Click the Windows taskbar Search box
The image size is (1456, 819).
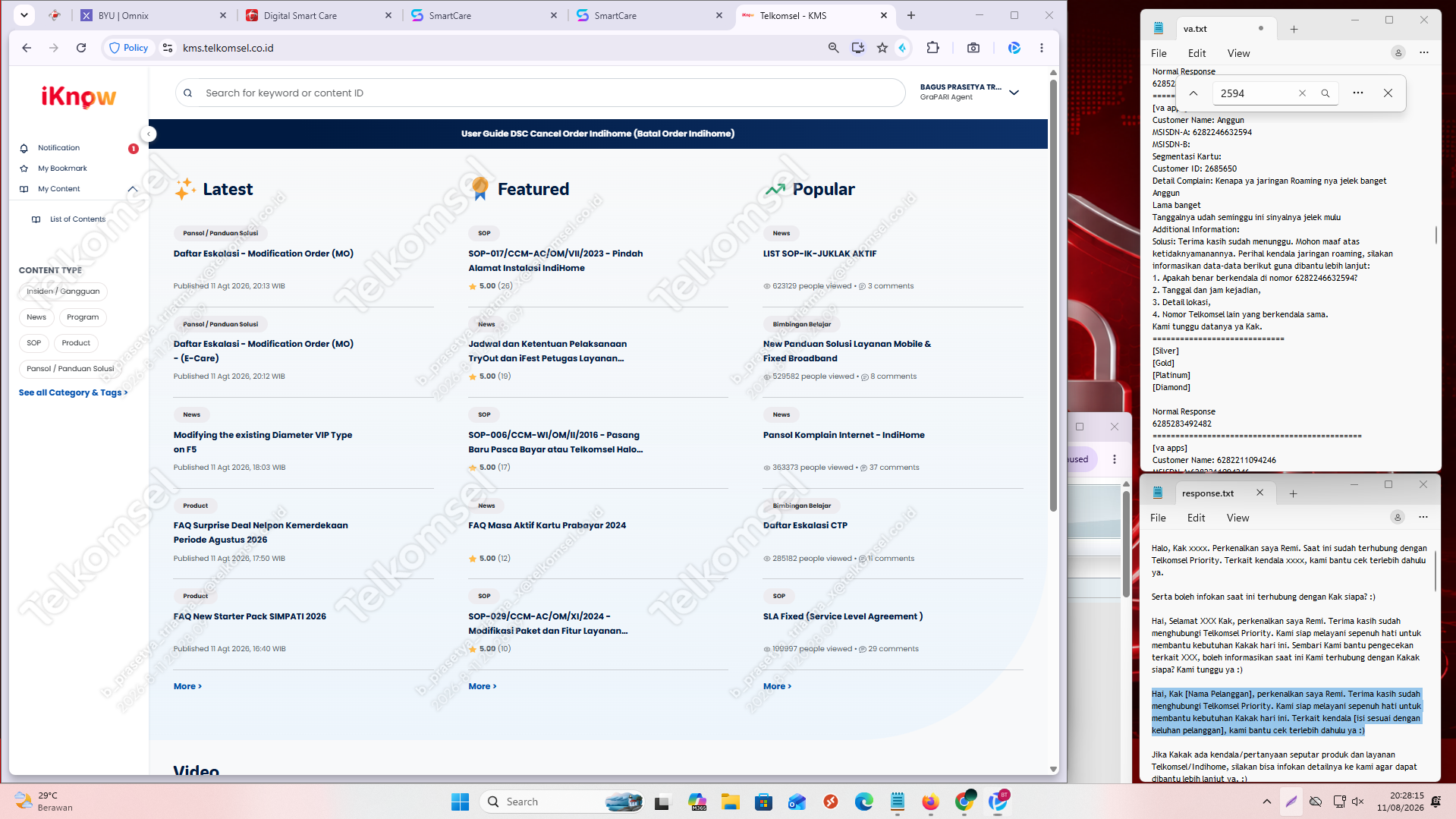click(563, 802)
